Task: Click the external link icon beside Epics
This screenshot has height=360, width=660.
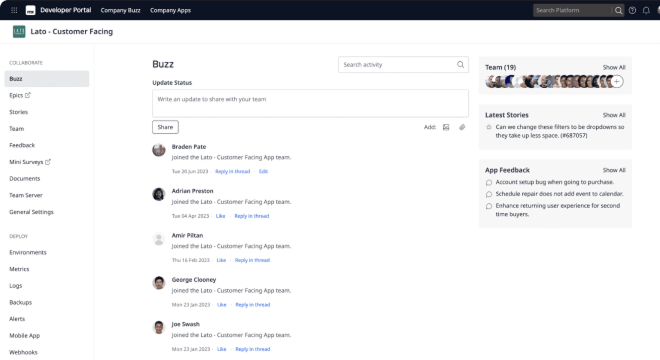Action: 28,95
